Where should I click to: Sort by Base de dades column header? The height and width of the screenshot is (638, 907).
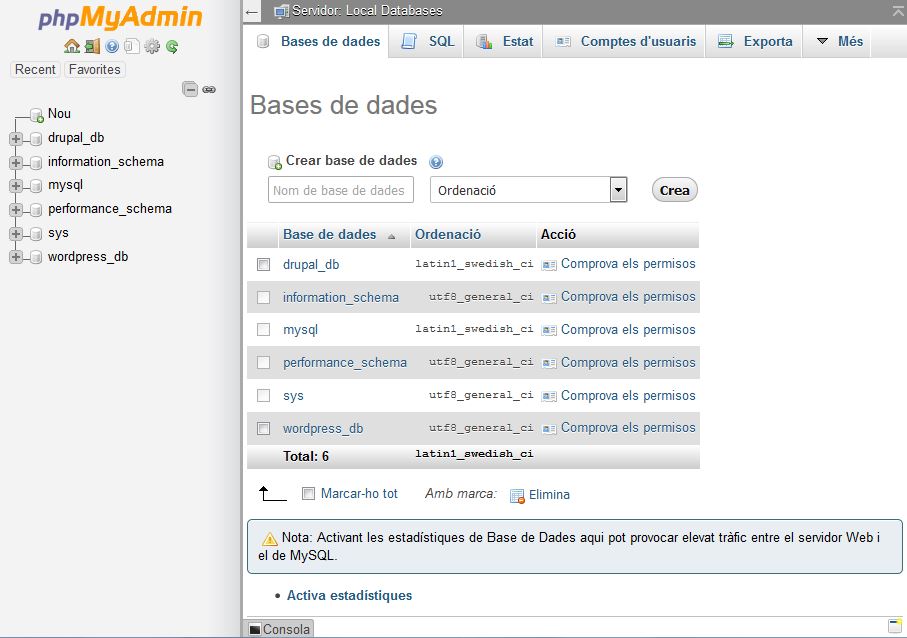coord(329,234)
